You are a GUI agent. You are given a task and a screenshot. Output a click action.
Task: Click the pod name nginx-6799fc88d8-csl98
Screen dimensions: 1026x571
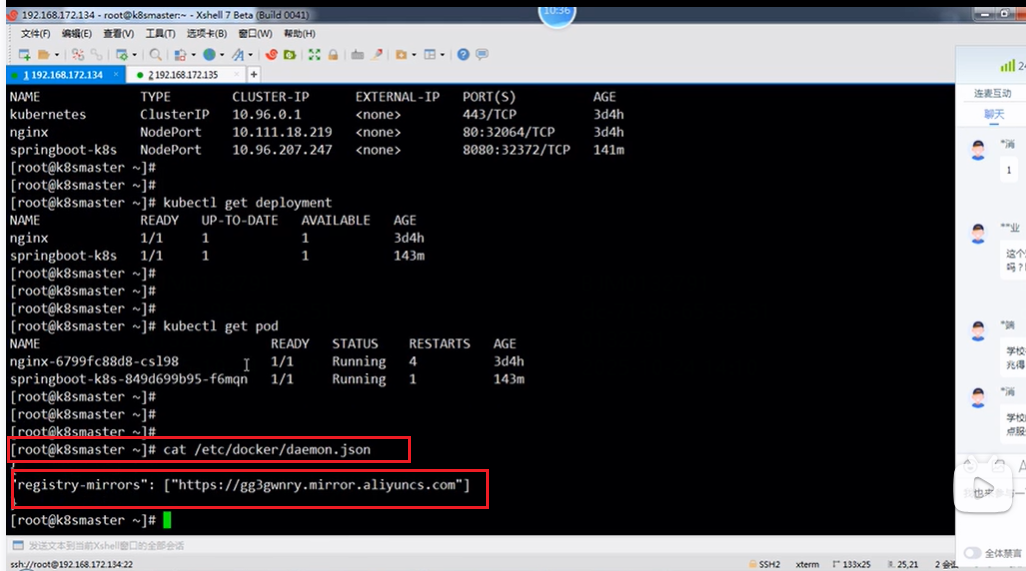click(x=94, y=361)
